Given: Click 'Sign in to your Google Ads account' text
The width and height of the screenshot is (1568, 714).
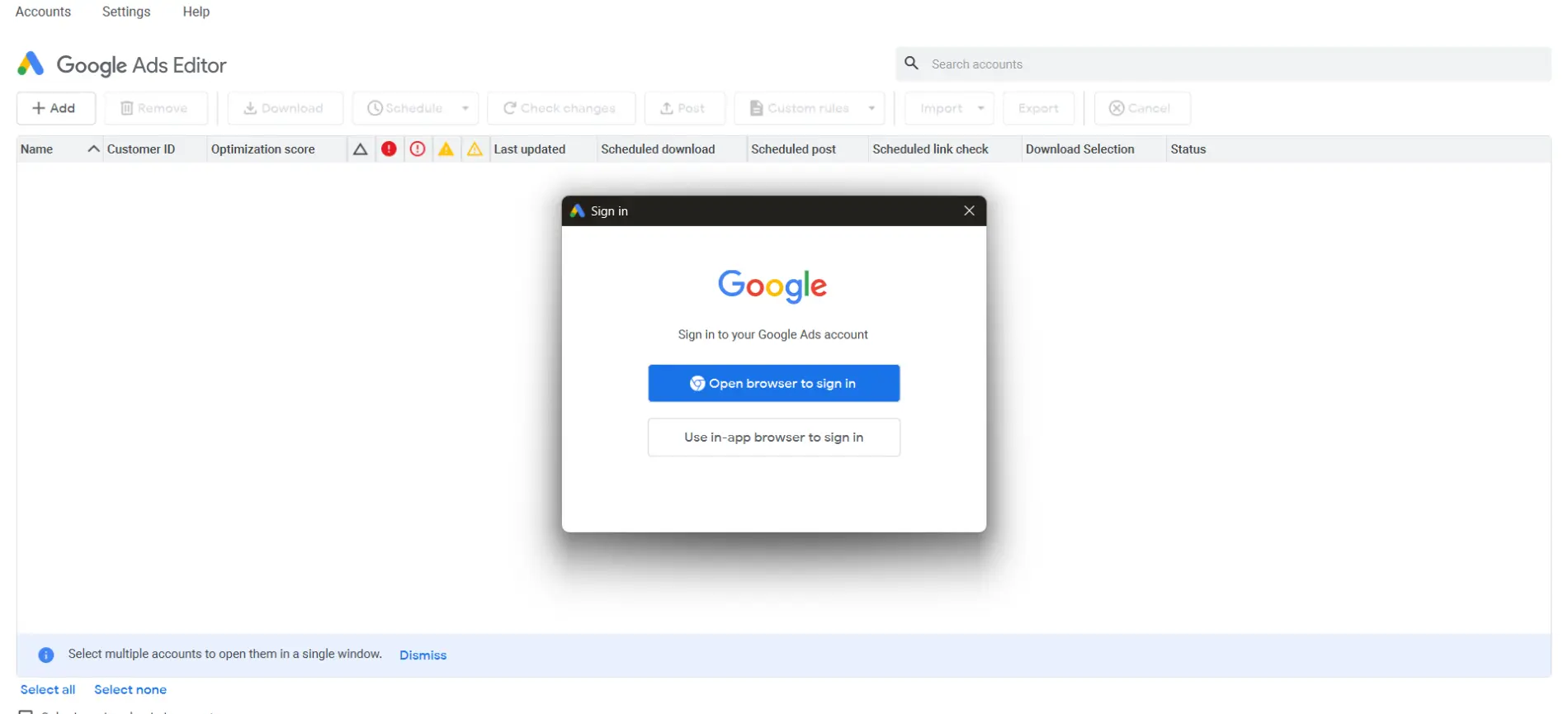Looking at the screenshot, I should coord(772,334).
